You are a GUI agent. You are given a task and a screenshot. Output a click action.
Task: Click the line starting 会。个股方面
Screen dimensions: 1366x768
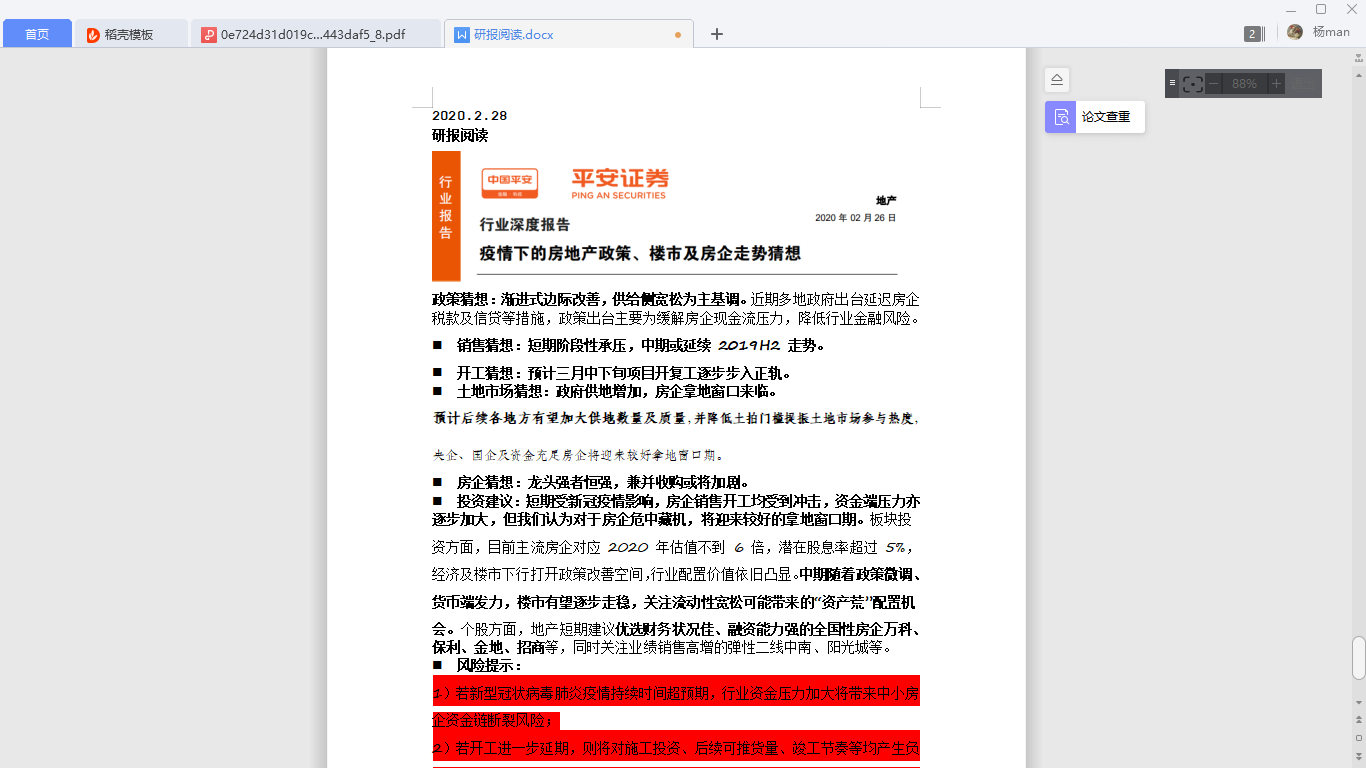pos(676,630)
